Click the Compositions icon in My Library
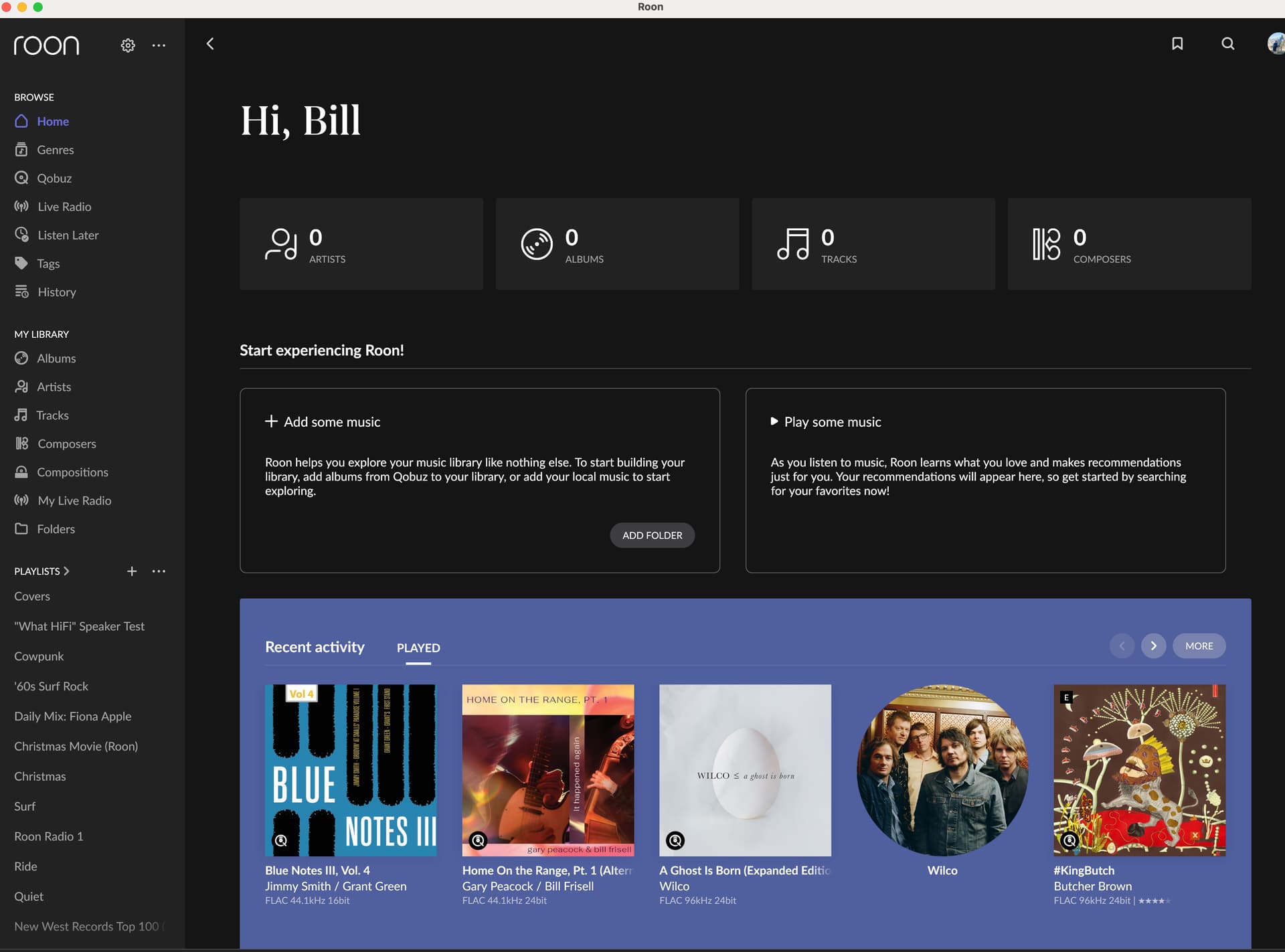Screen dimensions: 1285x952 pyautogui.click(x=21, y=472)
